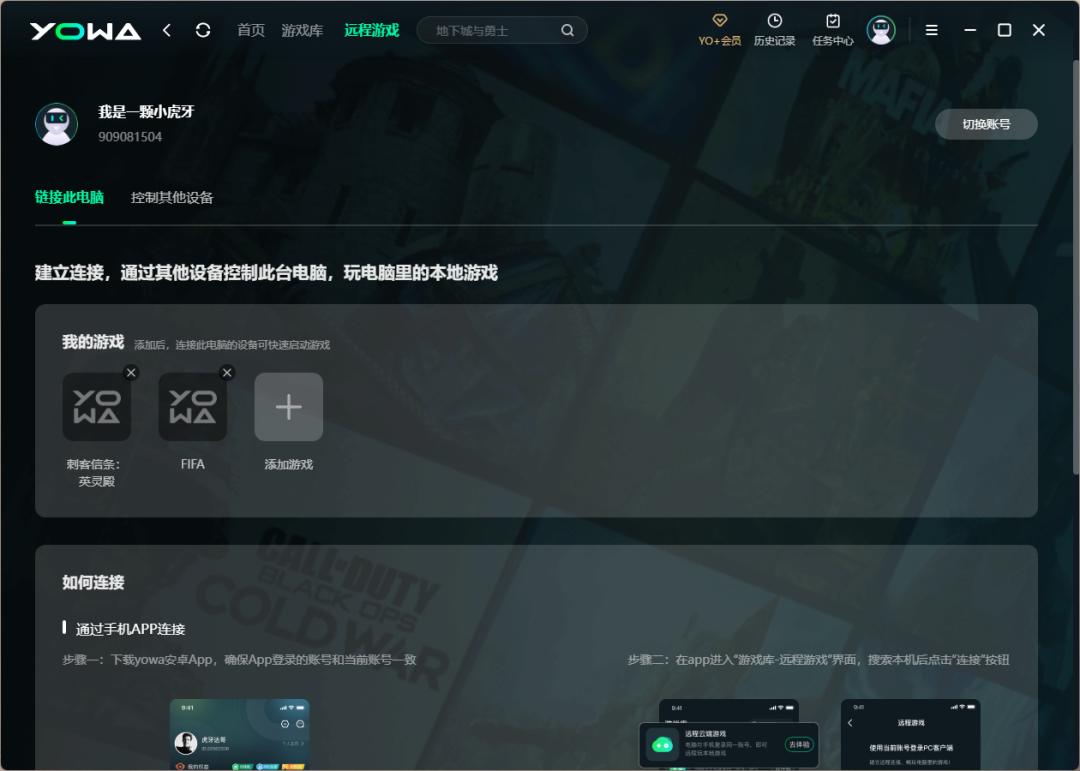Click the top-right user avatar
This screenshot has width=1080, height=771.
(881, 30)
